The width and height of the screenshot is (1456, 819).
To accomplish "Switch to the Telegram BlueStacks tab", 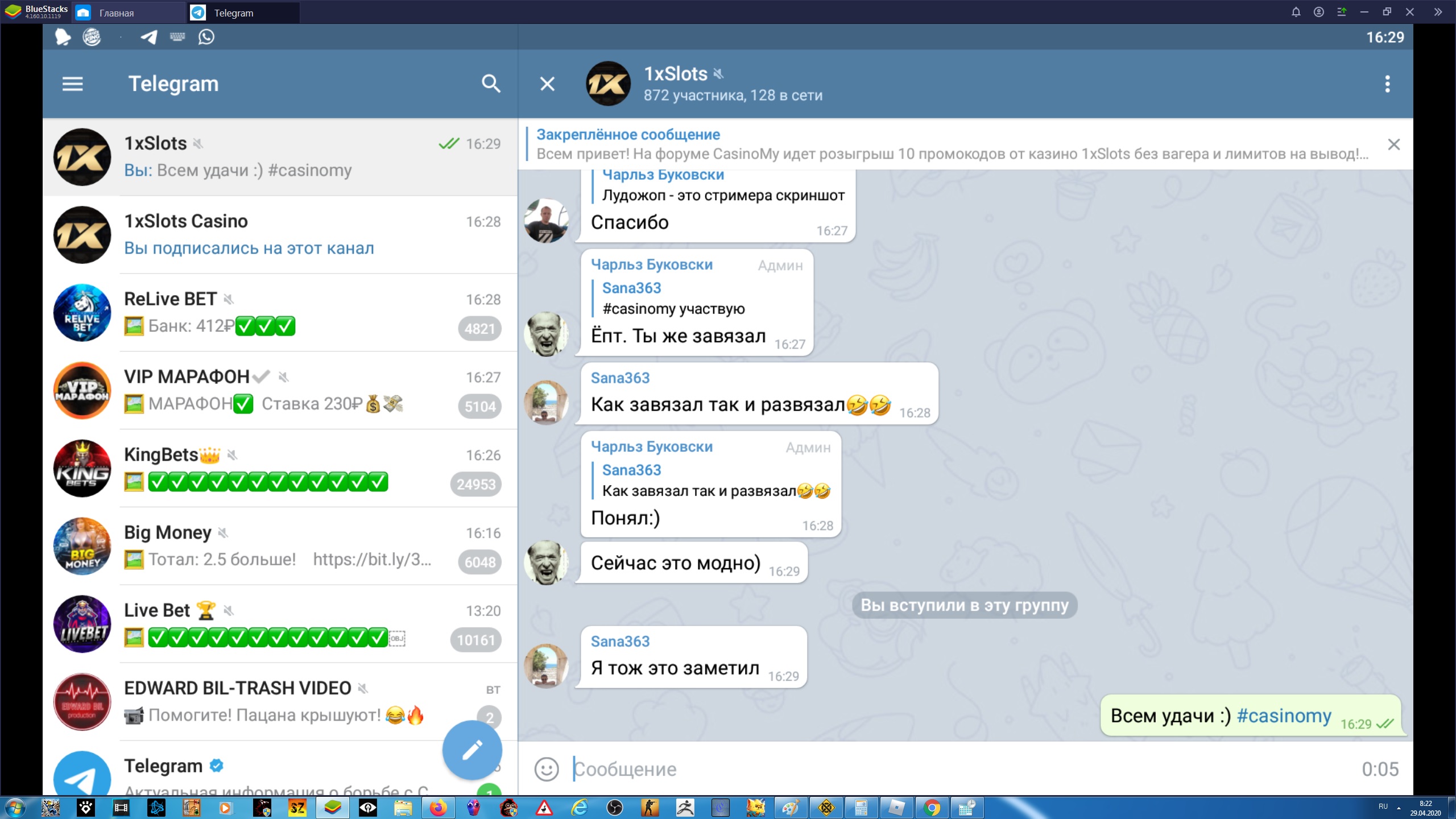I will (233, 13).
